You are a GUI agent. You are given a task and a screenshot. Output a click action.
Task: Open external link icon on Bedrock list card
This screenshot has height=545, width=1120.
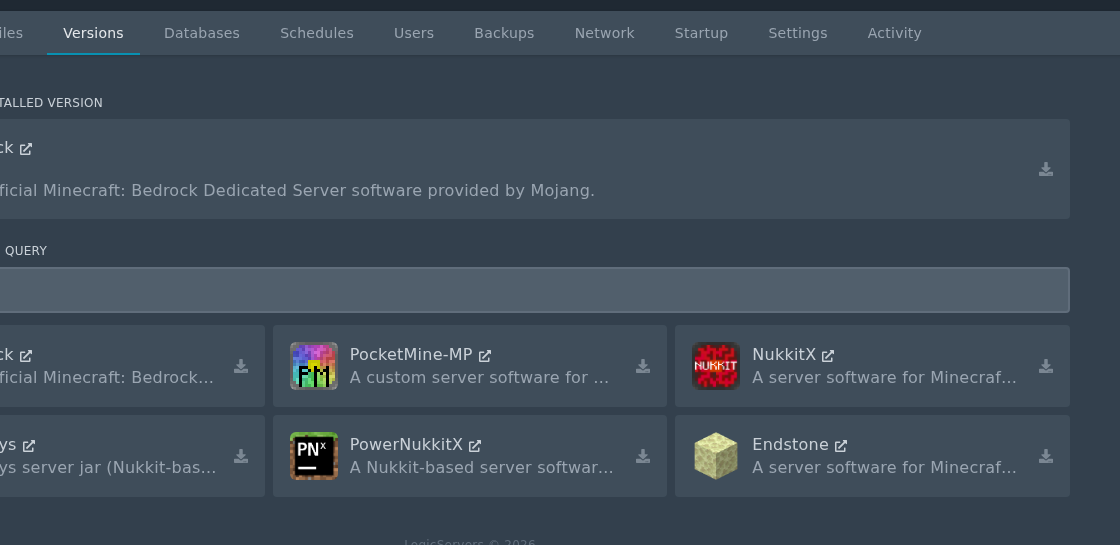tap(26, 356)
